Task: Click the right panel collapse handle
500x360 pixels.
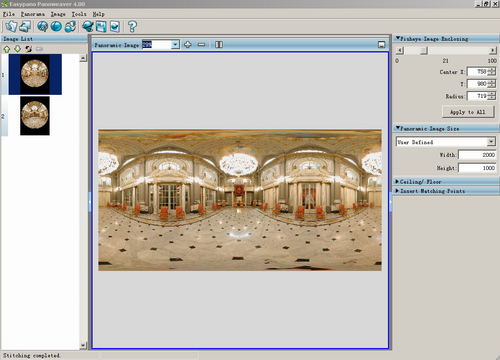Action: click(391, 202)
